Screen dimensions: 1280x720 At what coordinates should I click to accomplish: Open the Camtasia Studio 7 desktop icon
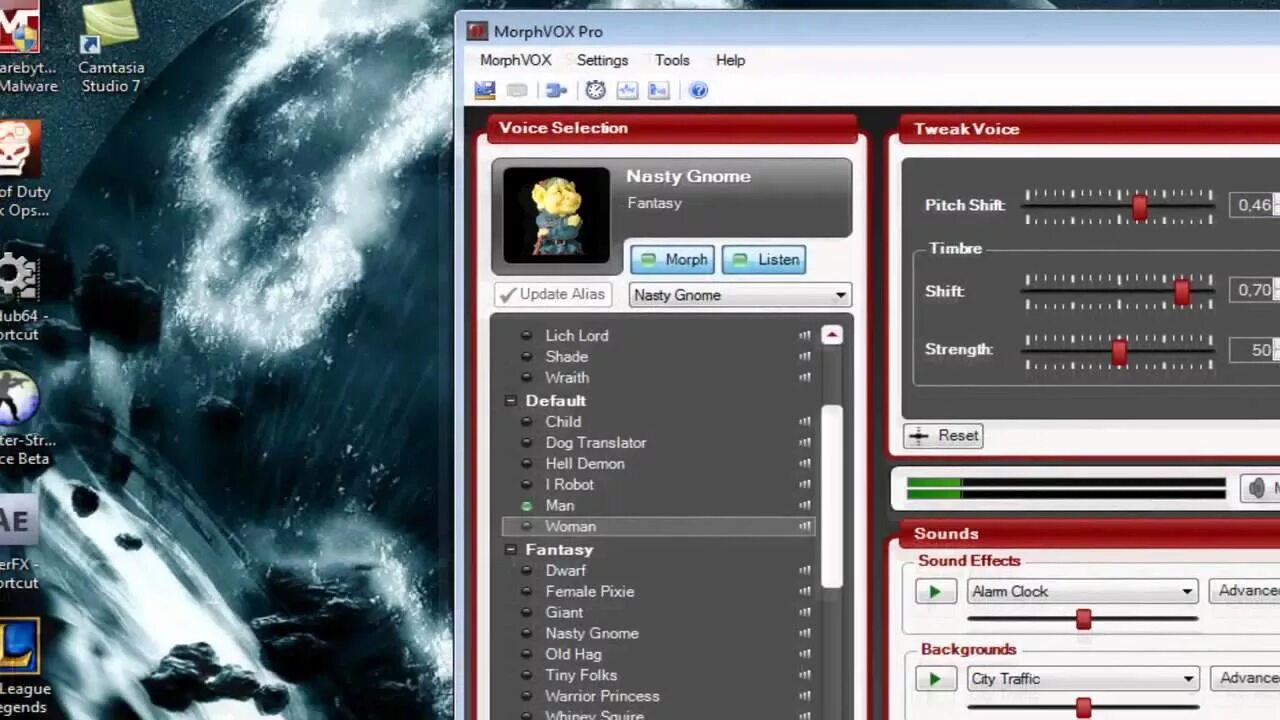click(111, 48)
